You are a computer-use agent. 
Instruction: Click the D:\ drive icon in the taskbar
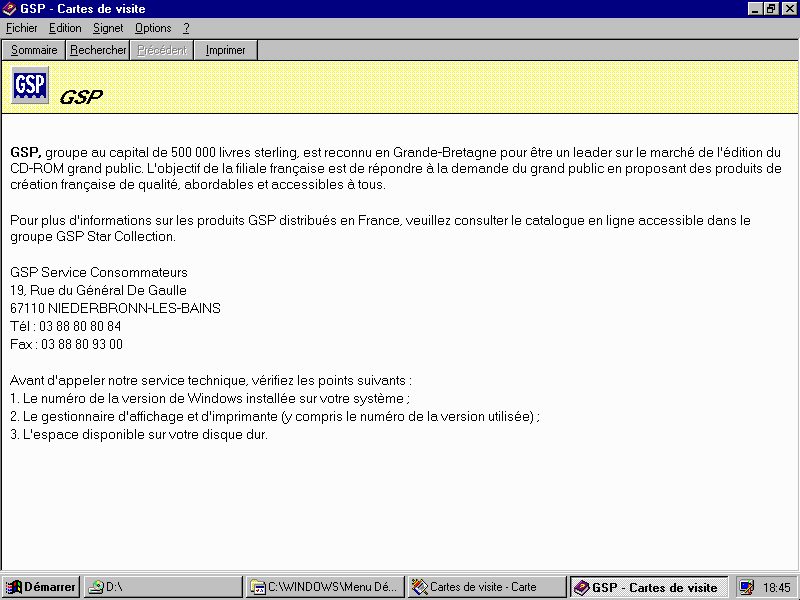[x=96, y=587]
